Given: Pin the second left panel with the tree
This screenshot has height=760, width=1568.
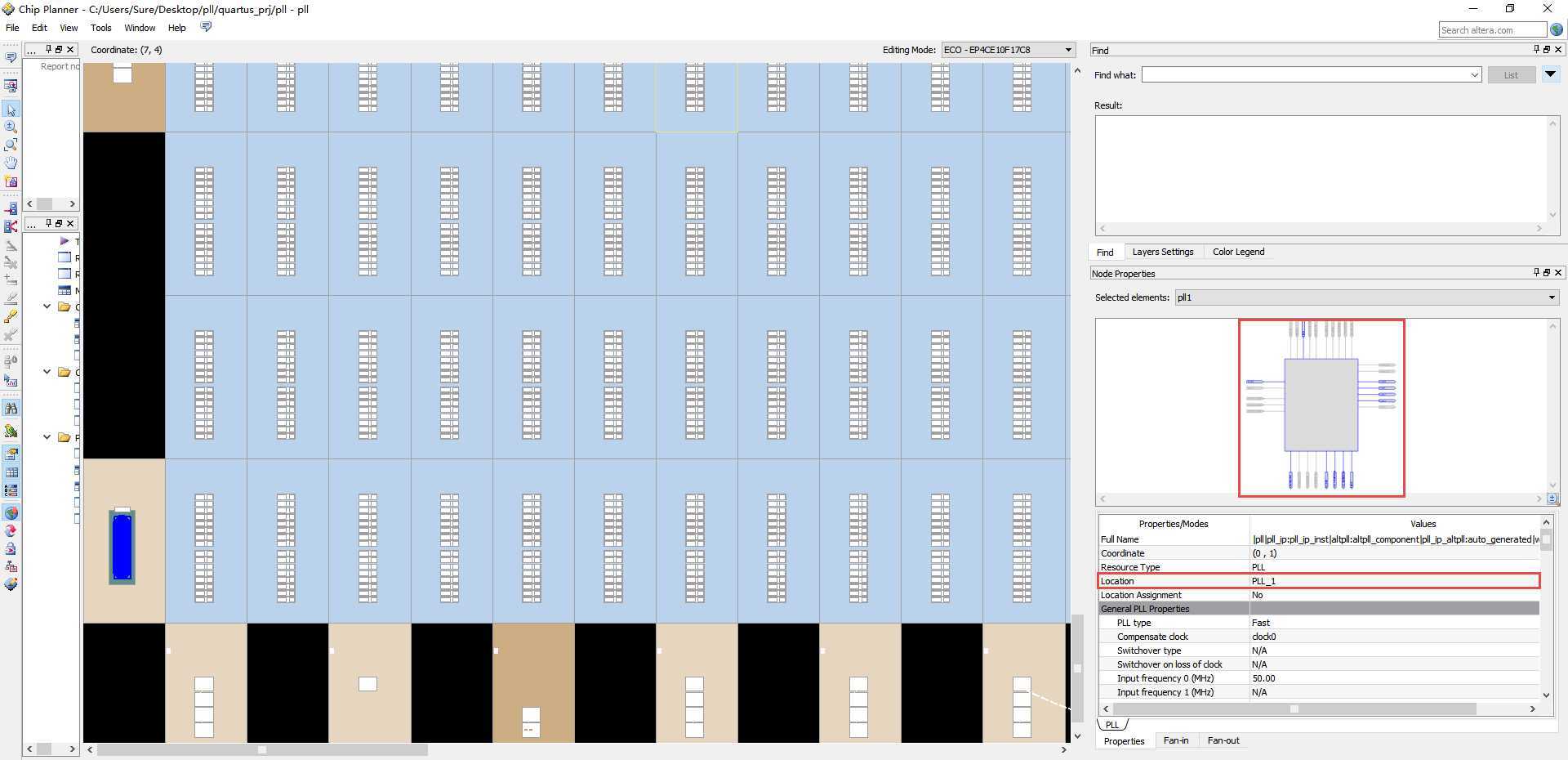Looking at the screenshot, I should click(48, 223).
